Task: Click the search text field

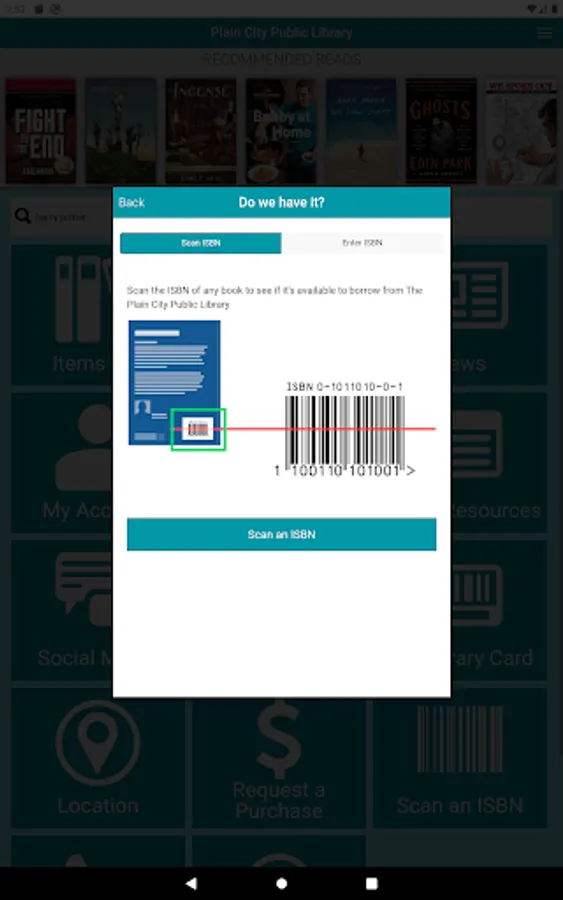Action: pyautogui.click(x=61, y=217)
